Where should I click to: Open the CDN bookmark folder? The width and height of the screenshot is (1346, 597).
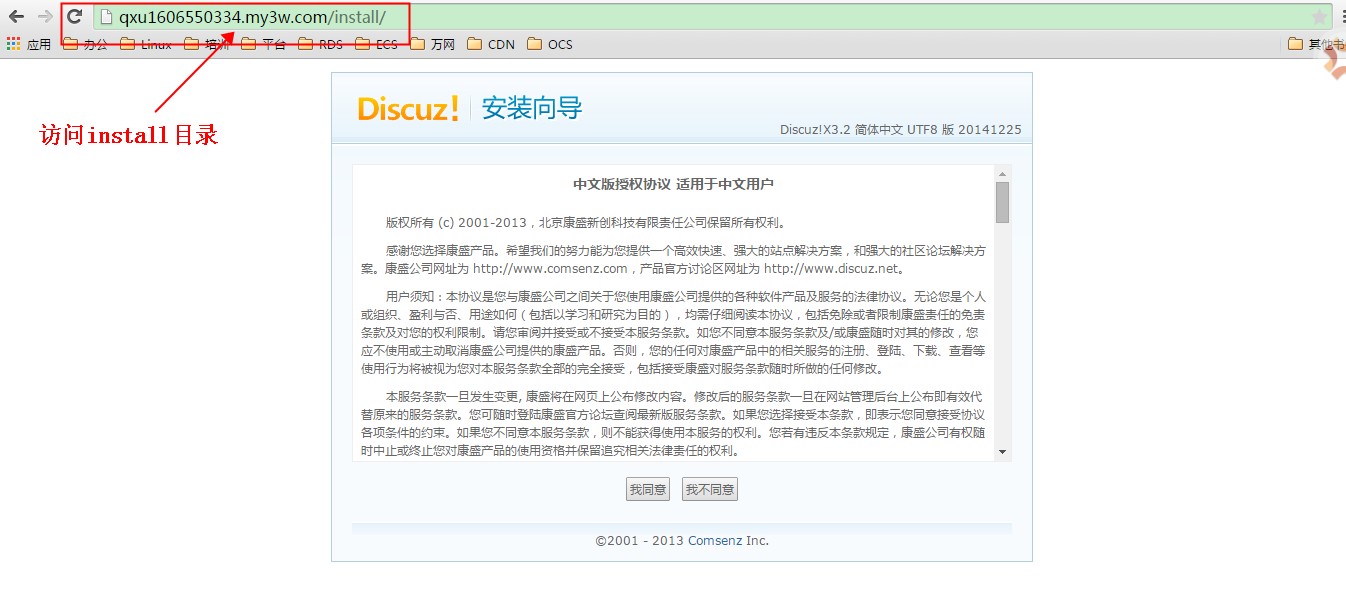click(490, 44)
